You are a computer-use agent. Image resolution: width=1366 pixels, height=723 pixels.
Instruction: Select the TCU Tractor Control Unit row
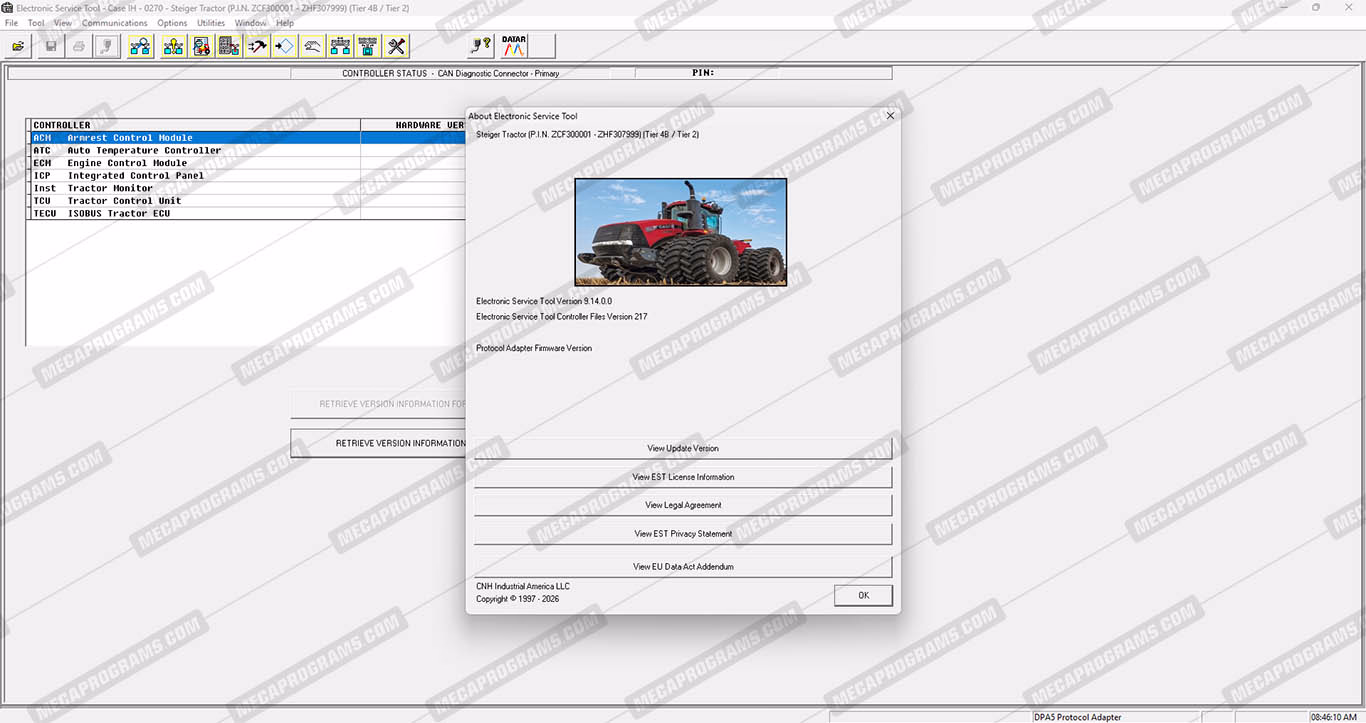[x=247, y=201]
